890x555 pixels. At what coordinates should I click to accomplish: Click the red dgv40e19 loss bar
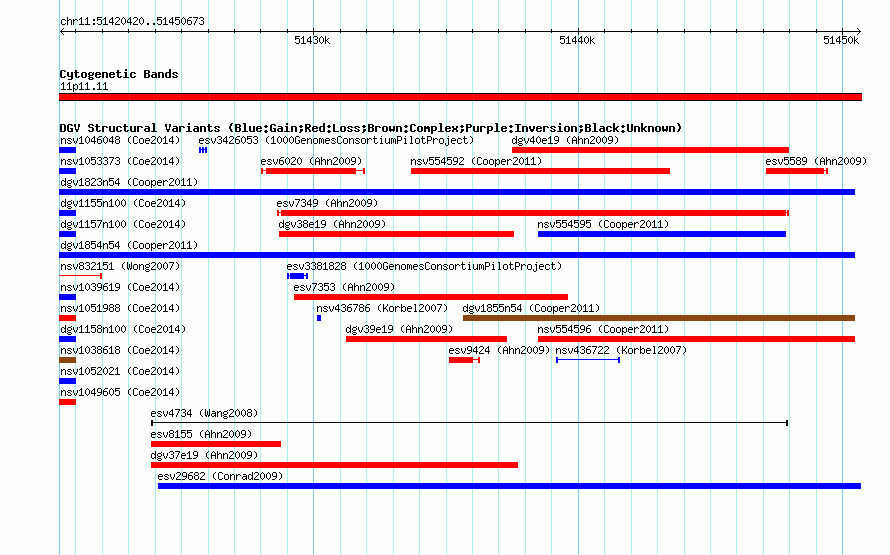[650, 150]
